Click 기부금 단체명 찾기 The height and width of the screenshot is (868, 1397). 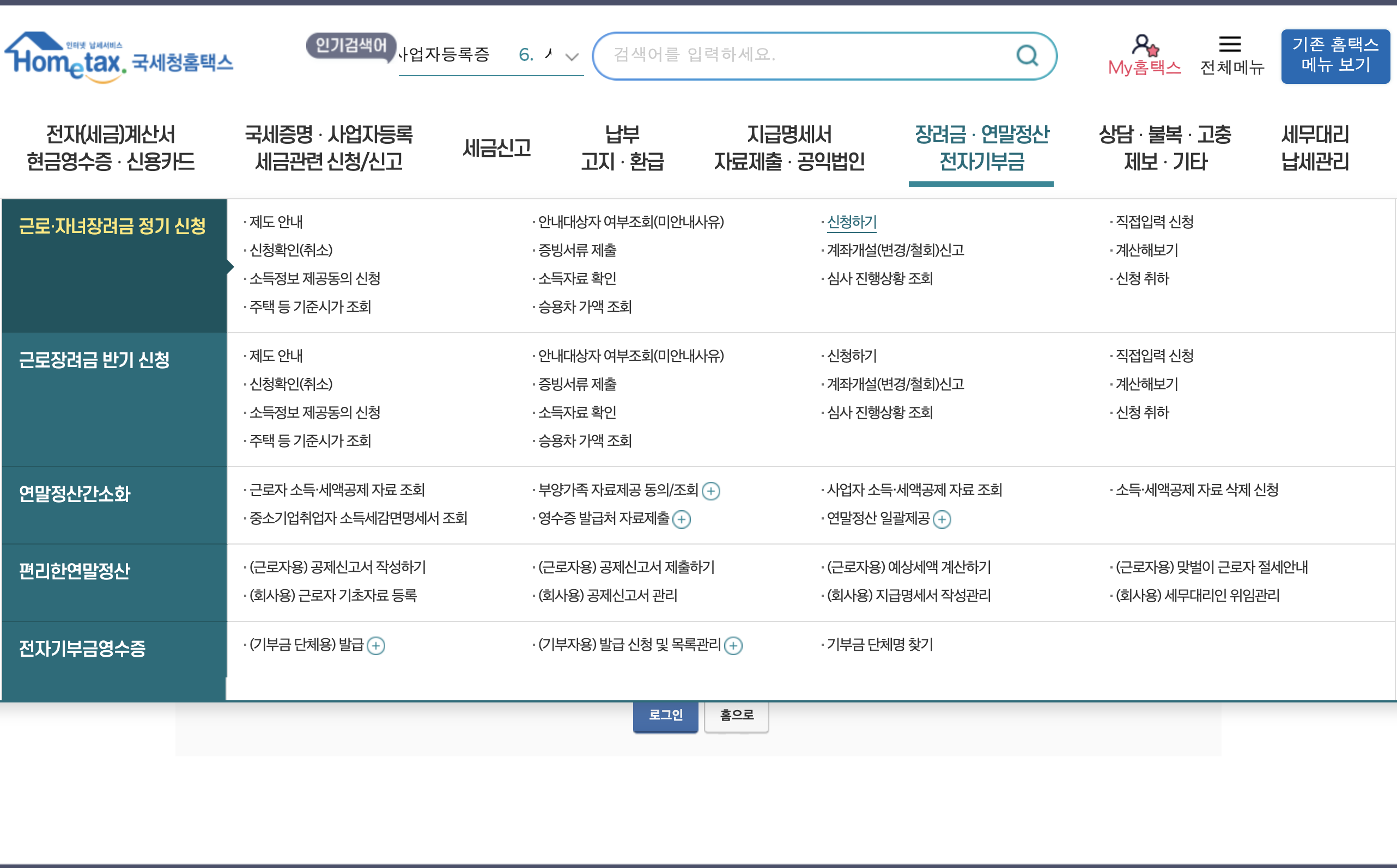879,645
